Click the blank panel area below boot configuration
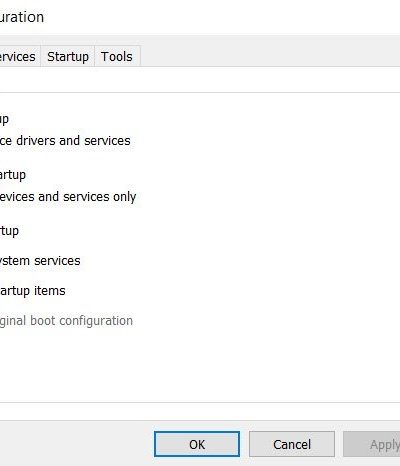This screenshot has width=400, height=466. [x=200, y=365]
